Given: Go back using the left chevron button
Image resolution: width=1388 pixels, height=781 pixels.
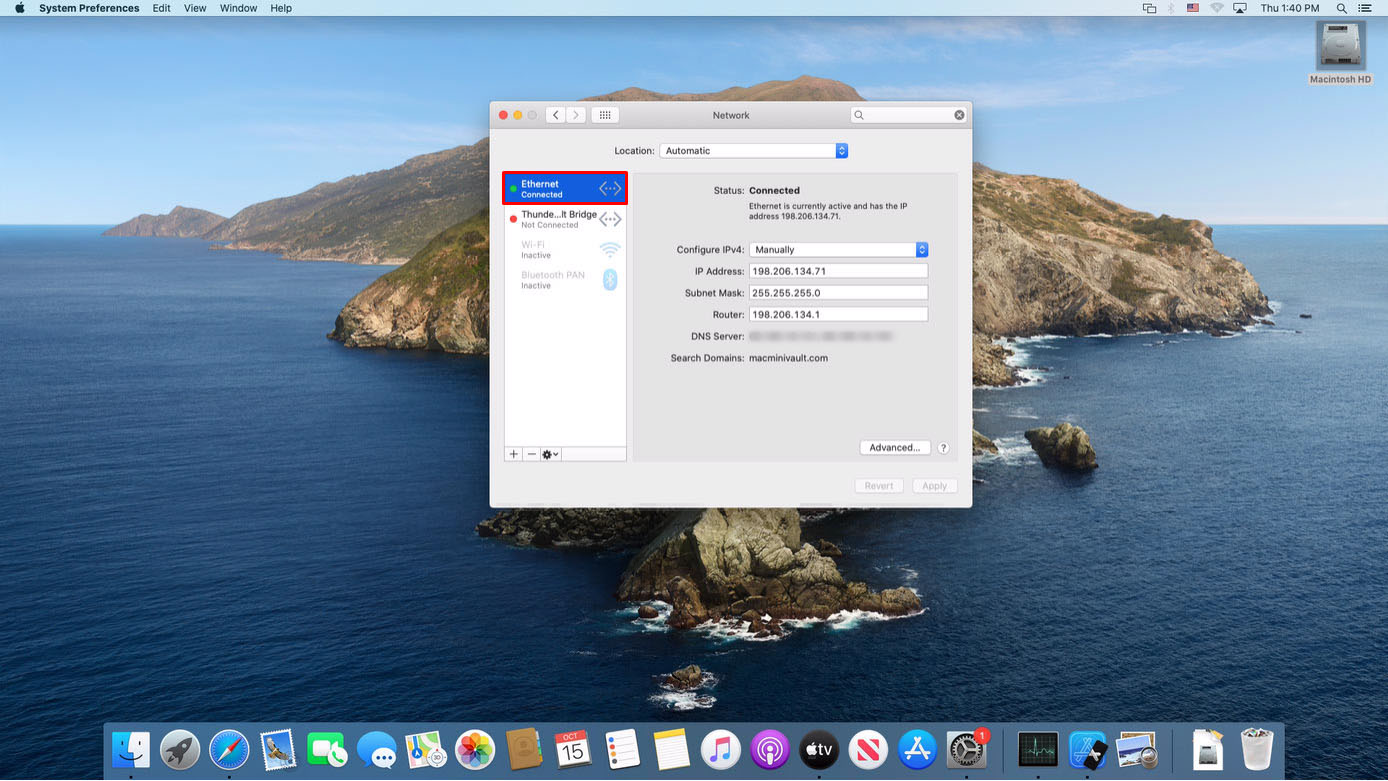Looking at the screenshot, I should tap(556, 115).
